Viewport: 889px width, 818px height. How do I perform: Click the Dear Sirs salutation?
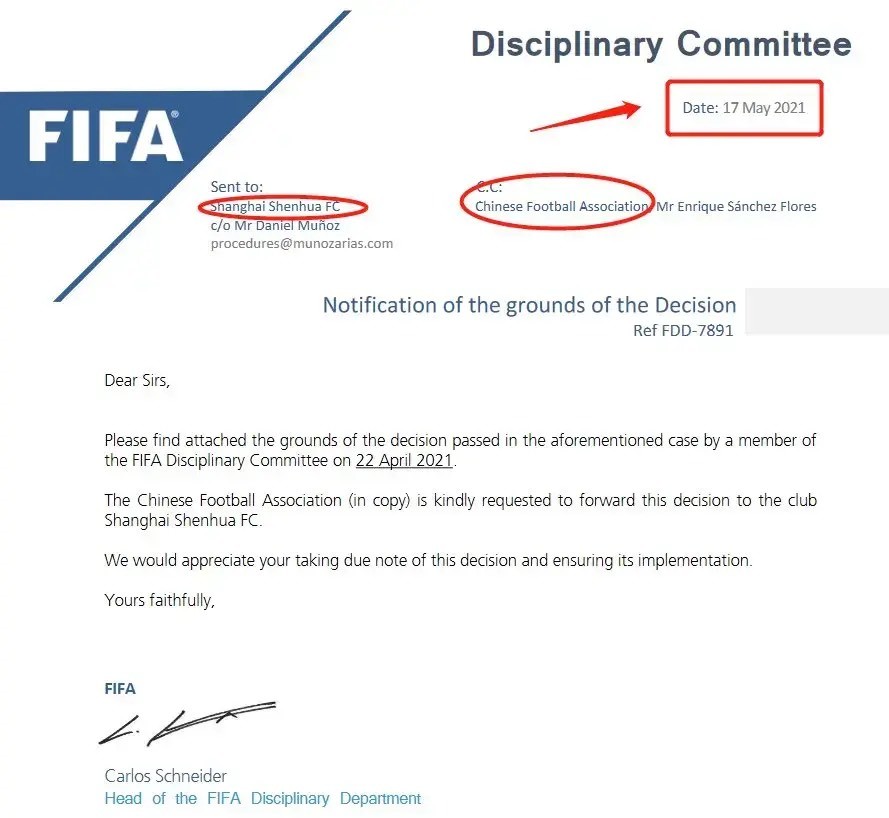[137, 380]
